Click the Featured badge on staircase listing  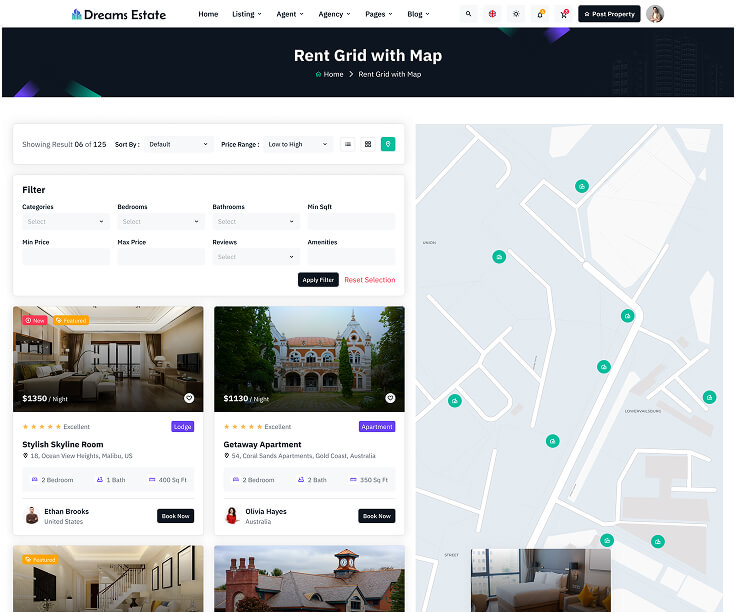tap(40, 560)
